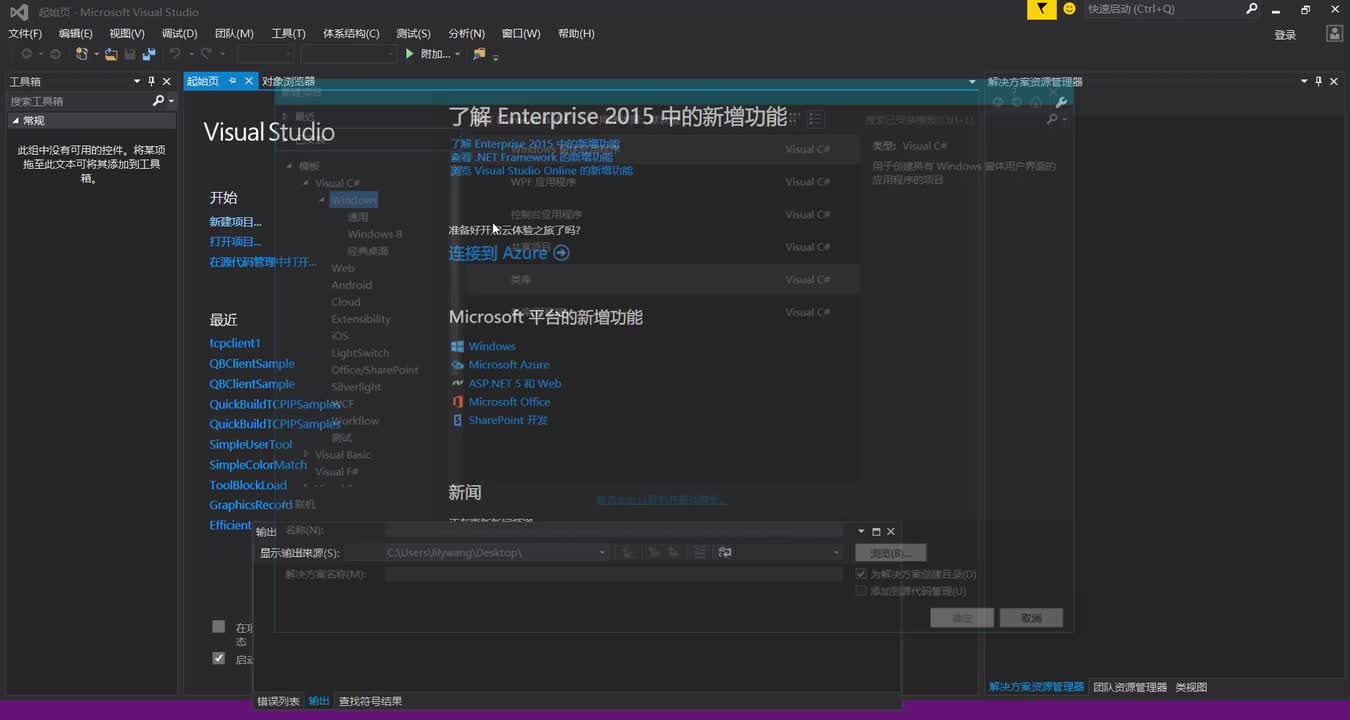The width and height of the screenshot is (1350, 720).
Task: Toggle the unchecked checkbox on start page
Action: [219, 626]
